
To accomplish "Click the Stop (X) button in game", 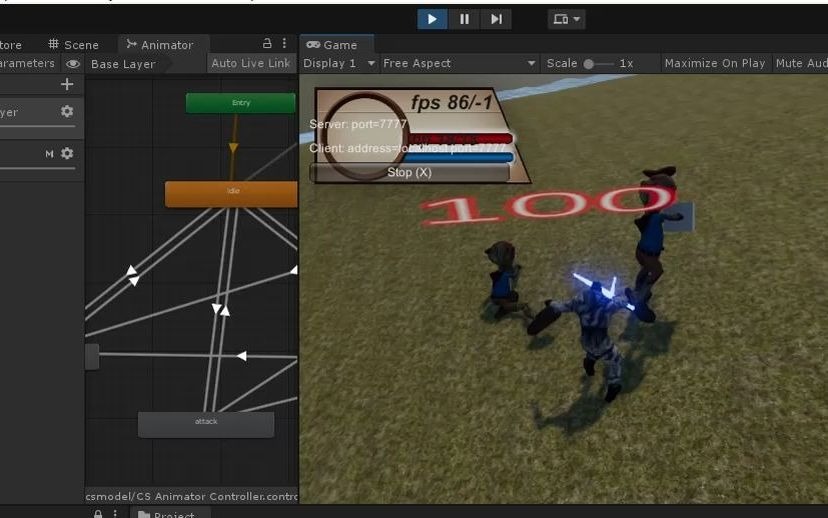I will coord(409,172).
